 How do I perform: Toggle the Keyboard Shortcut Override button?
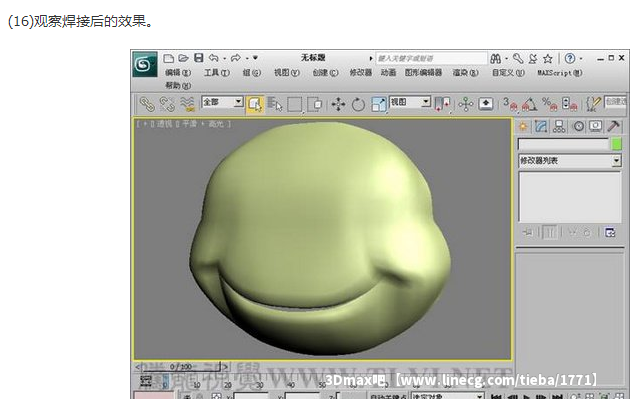coord(486,104)
